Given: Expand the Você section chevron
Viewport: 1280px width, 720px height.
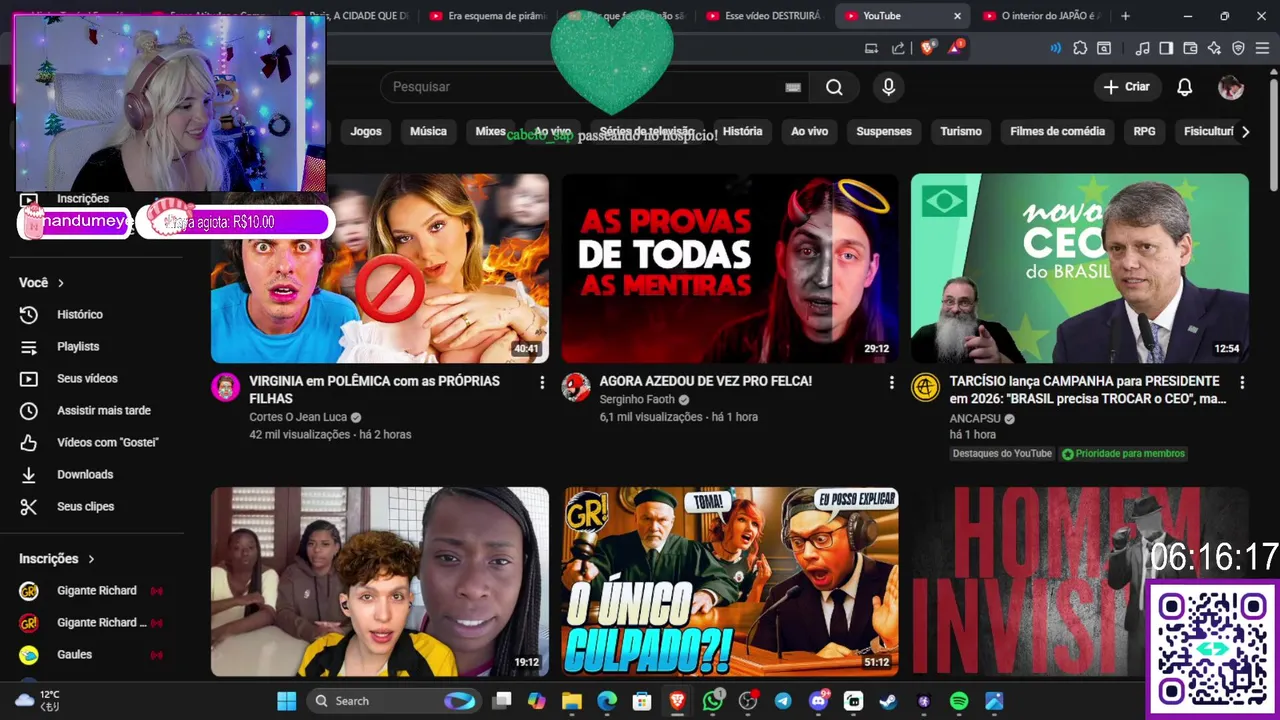Looking at the screenshot, I should coord(61,283).
